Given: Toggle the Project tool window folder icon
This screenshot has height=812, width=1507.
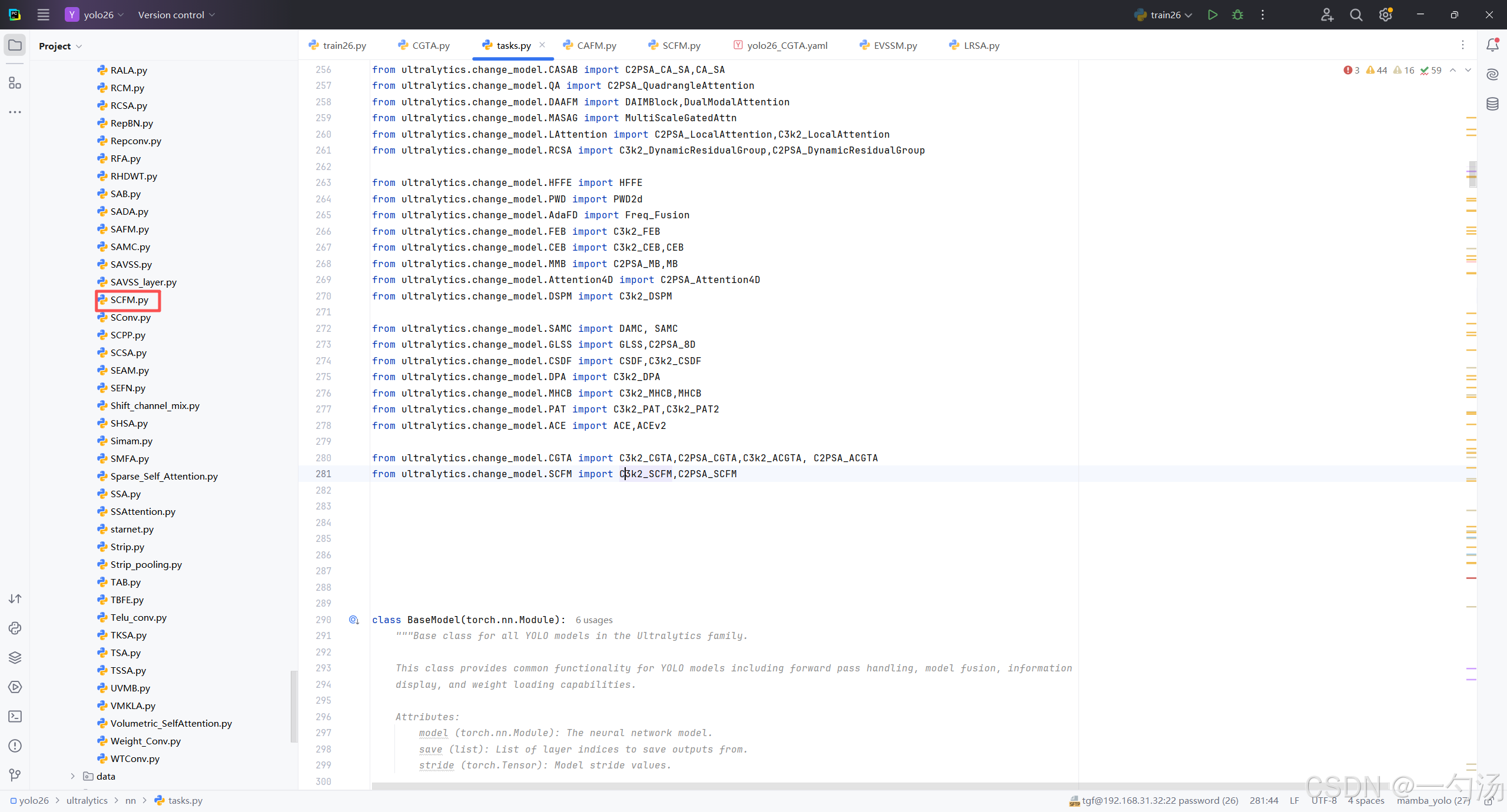Looking at the screenshot, I should tap(15, 45).
